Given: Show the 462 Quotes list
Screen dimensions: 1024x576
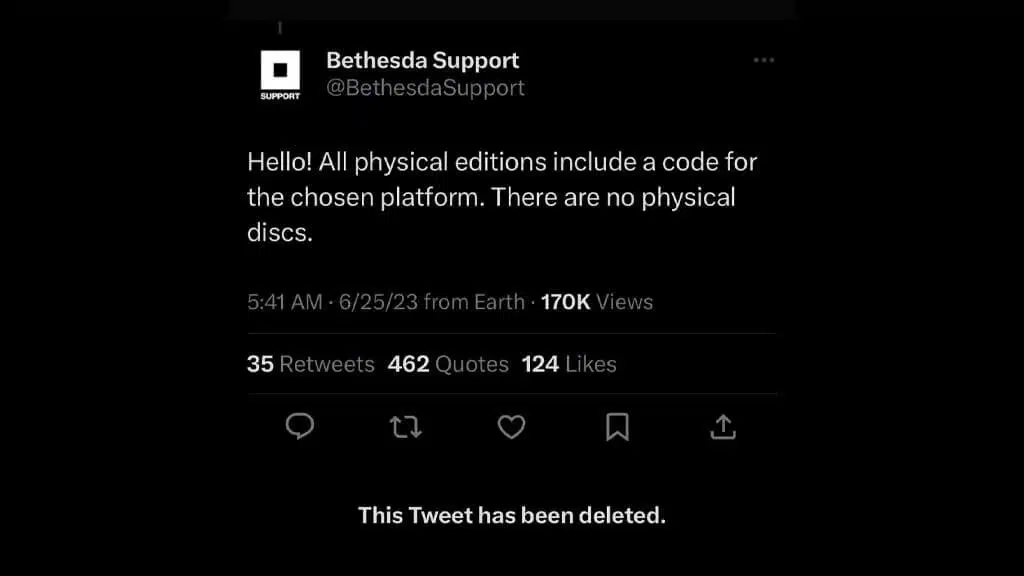Looking at the screenshot, I should 448,364.
